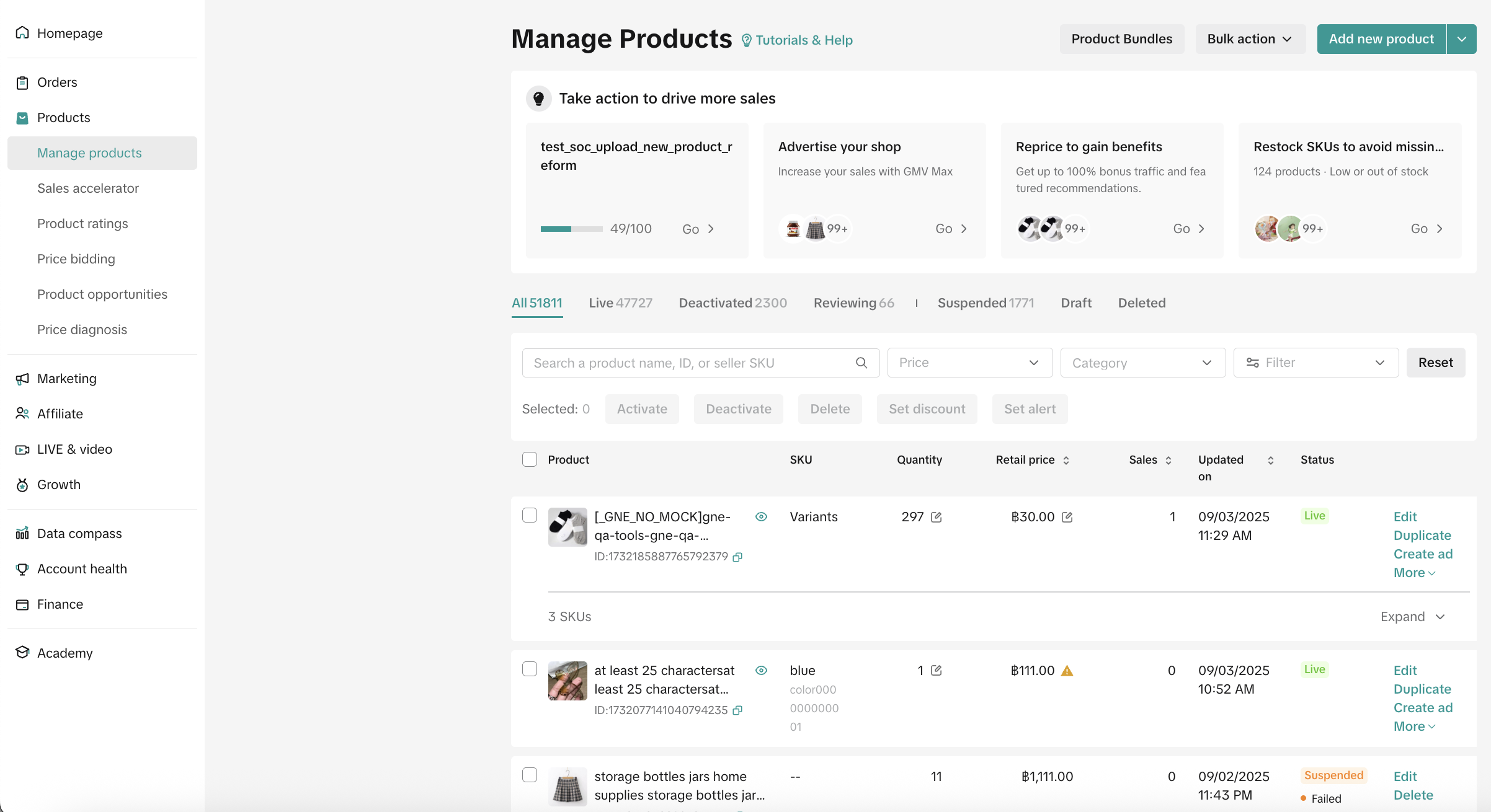Switch to the Deactivated 2300 tab
The width and height of the screenshot is (1491, 812).
point(732,303)
